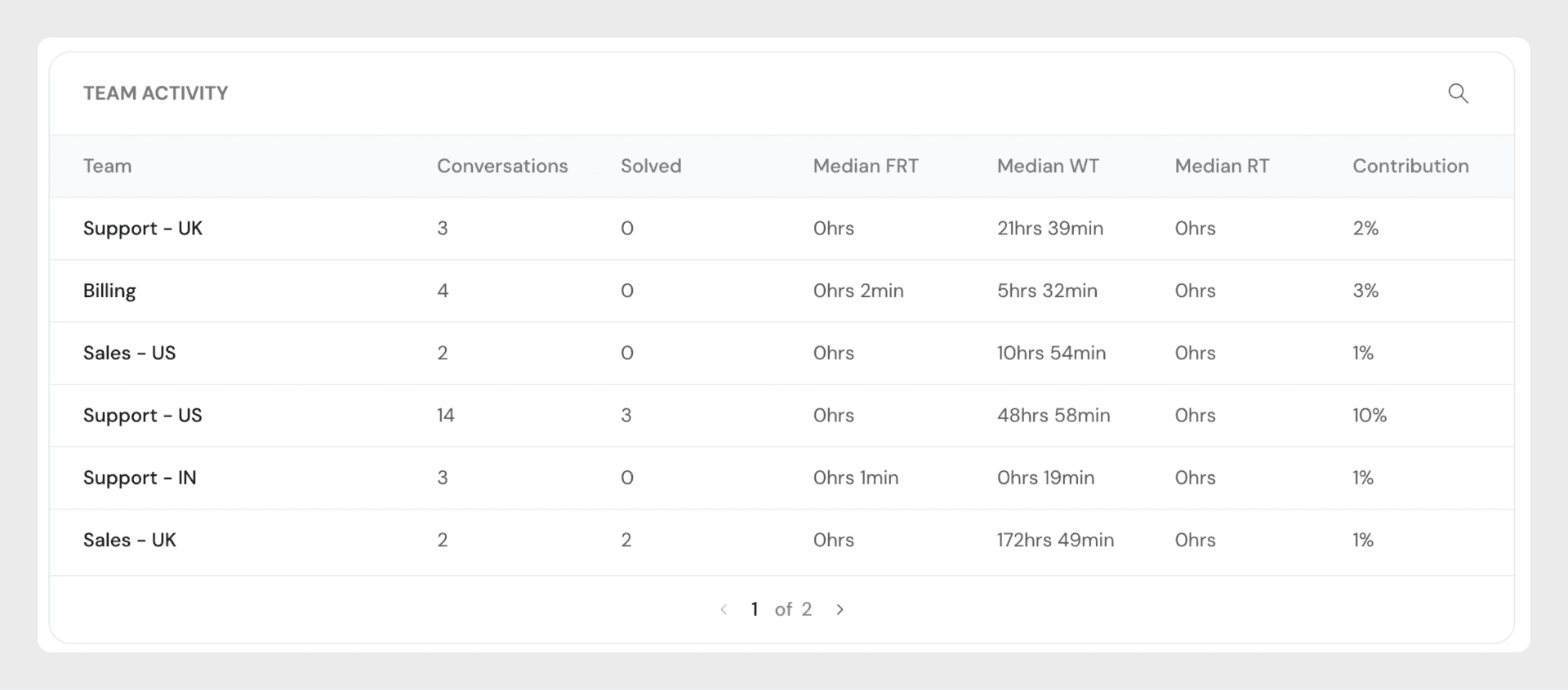This screenshot has height=690, width=1568.
Task: Click current page number 1
Action: 755,609
